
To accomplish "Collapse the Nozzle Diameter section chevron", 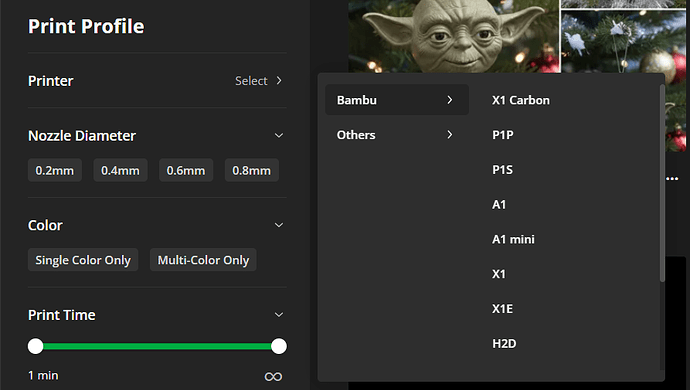I will tap(279, 136).
